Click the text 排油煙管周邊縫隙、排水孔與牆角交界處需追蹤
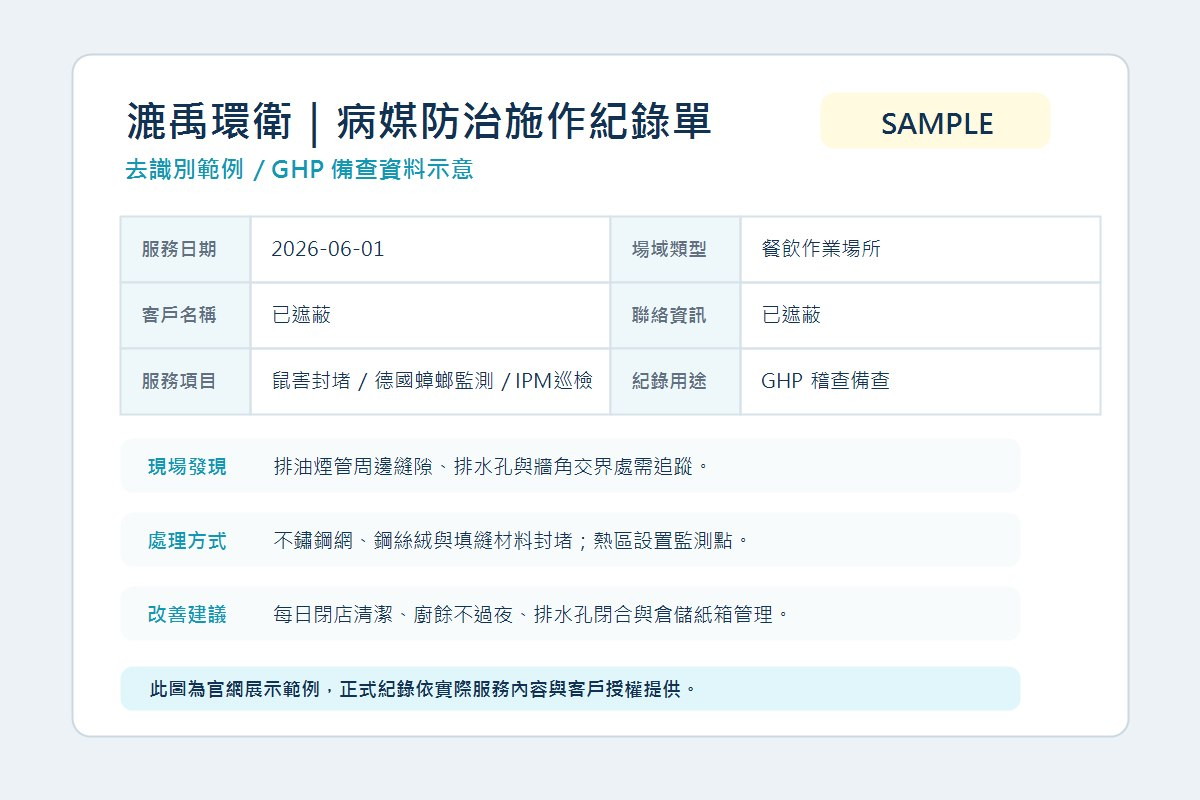Screen dimensions: 1200x800 click(x=491, y=466)
